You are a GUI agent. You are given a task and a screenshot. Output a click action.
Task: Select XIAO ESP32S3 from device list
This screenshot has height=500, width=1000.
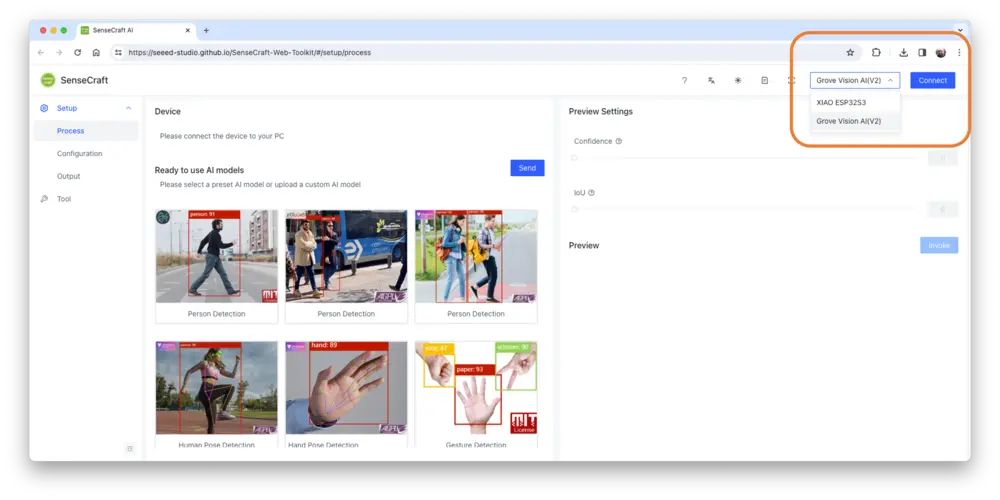[x=841, y=102]
